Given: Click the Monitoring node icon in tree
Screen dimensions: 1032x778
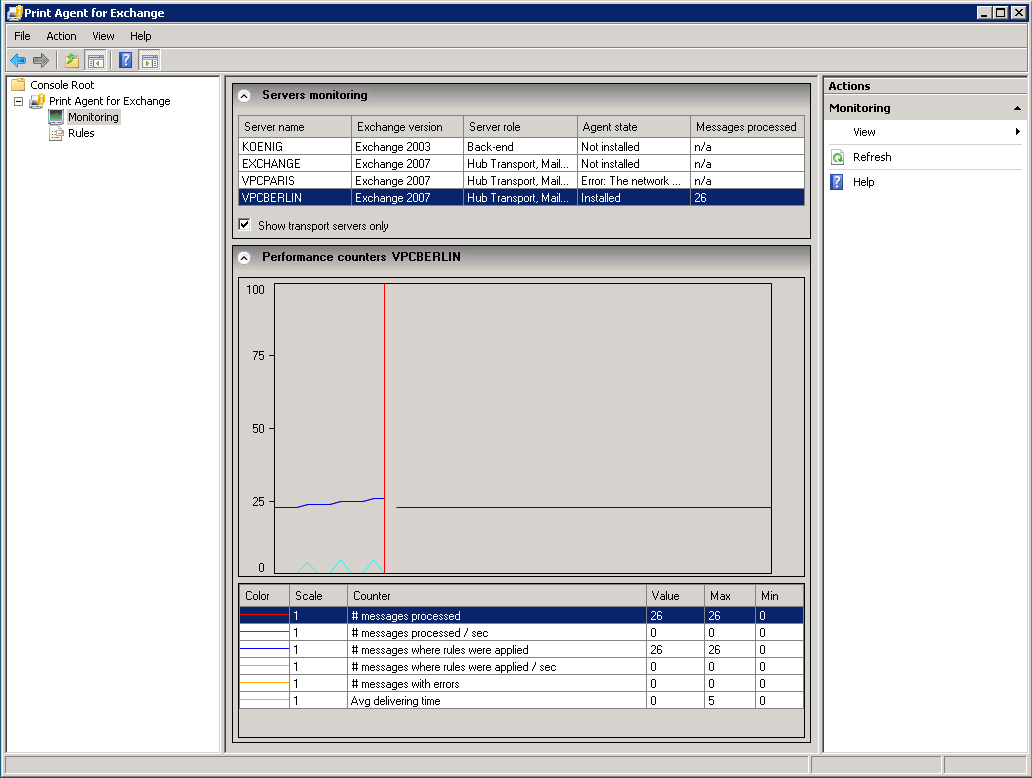Looking at the screenshot, I should 56,117.
